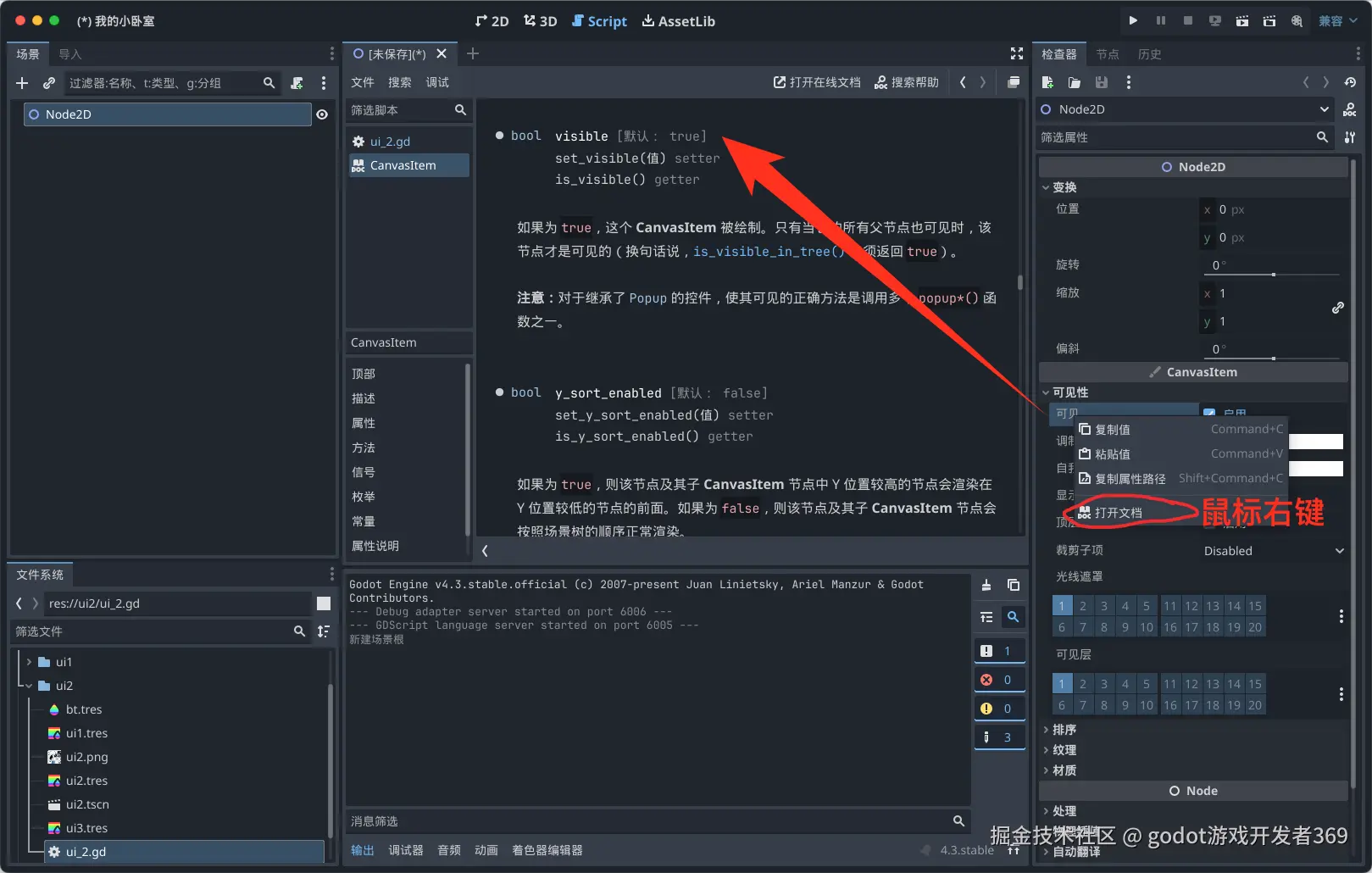Screen dimensions: 1372x873
Task: Clear the output log
Action: click(986, 585)
